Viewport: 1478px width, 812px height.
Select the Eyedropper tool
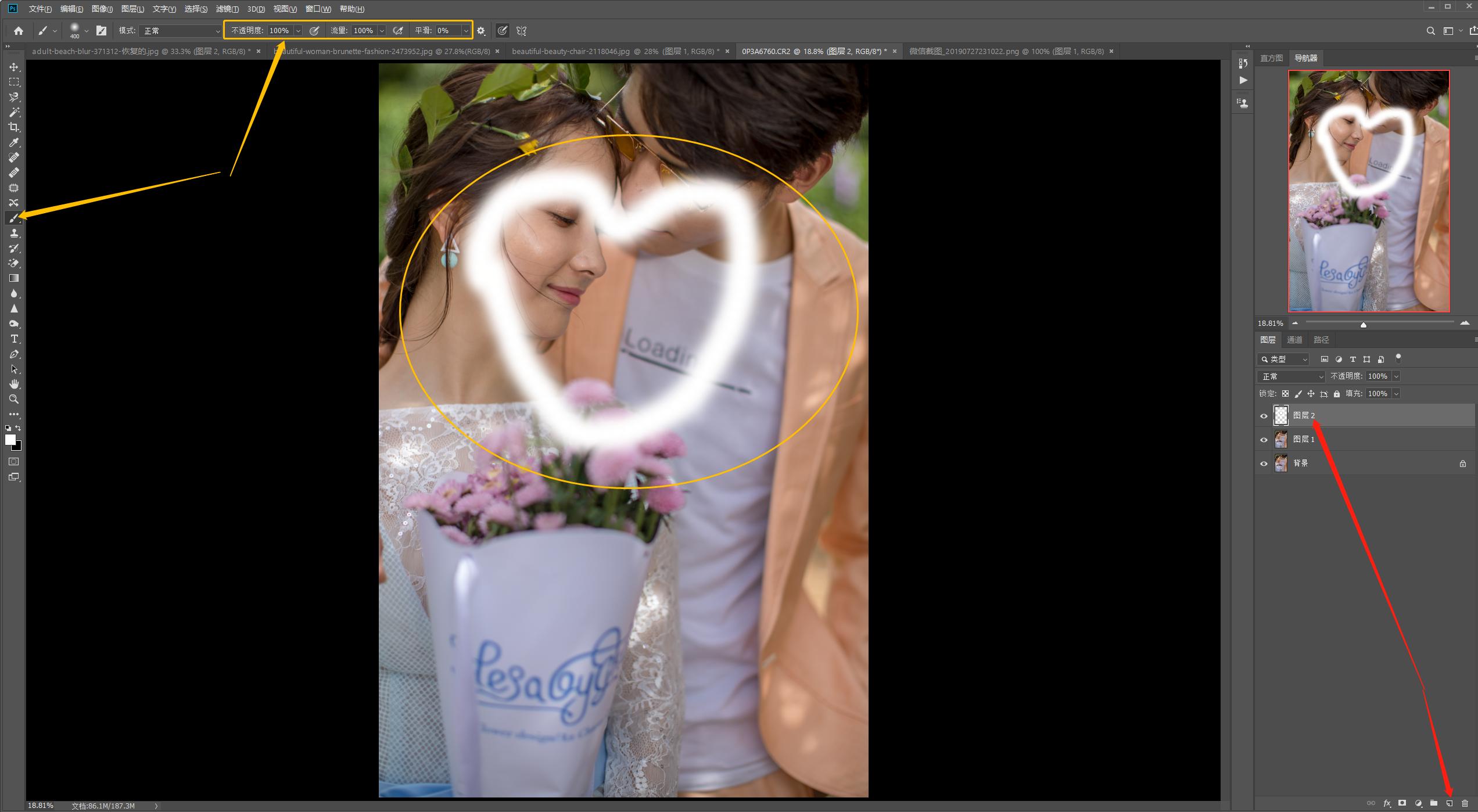[x=14, y=142]
